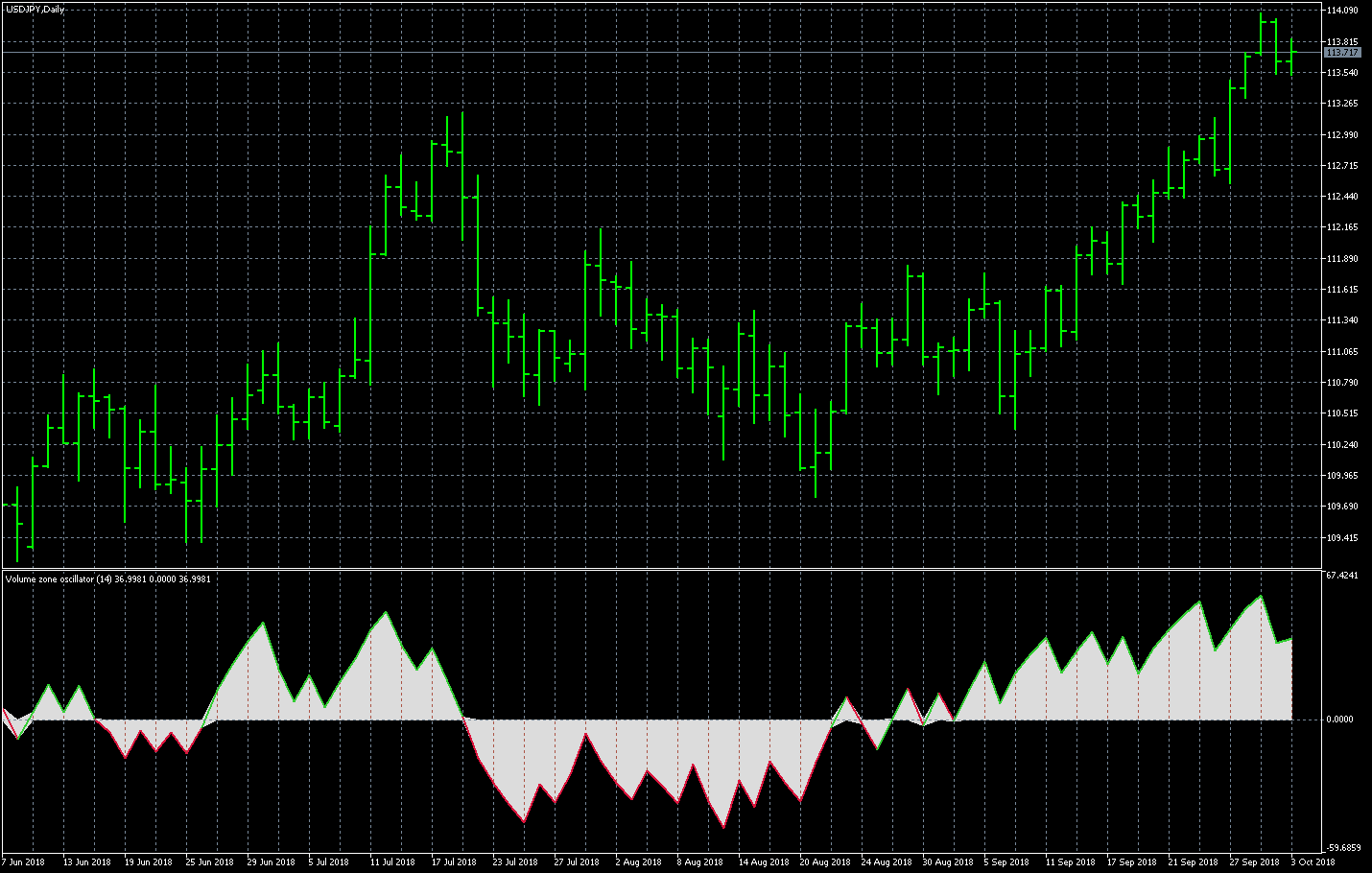The image size is (1372, 873).
Task: Click the 67.4241 oscillator scale maximum
Action: 1342,576
